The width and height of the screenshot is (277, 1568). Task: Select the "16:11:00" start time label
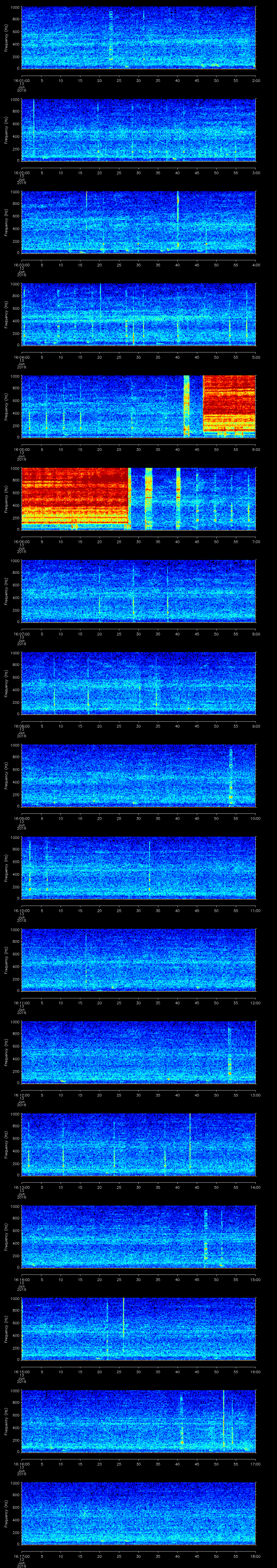(x=21, y=1003)
